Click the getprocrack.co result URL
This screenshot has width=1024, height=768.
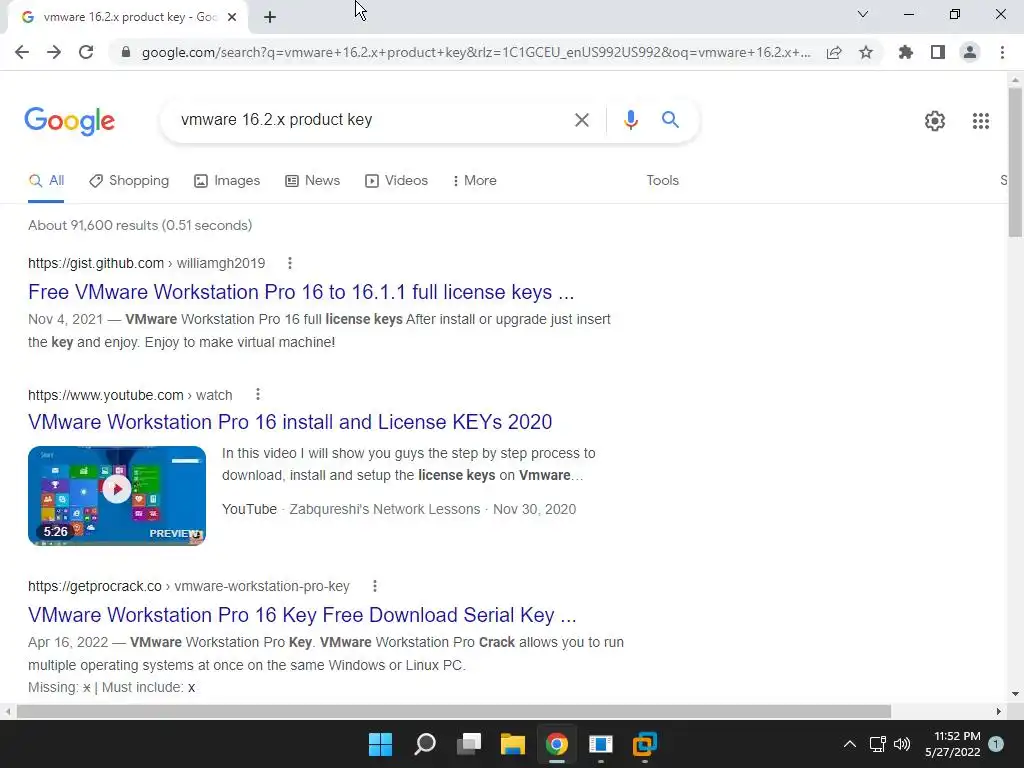pos(189,586)
